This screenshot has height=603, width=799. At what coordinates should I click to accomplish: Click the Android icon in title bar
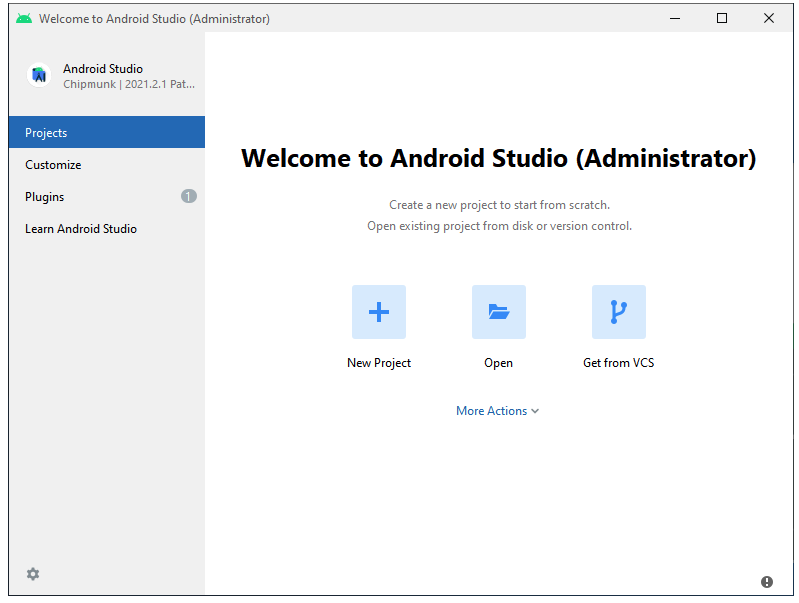24,19
